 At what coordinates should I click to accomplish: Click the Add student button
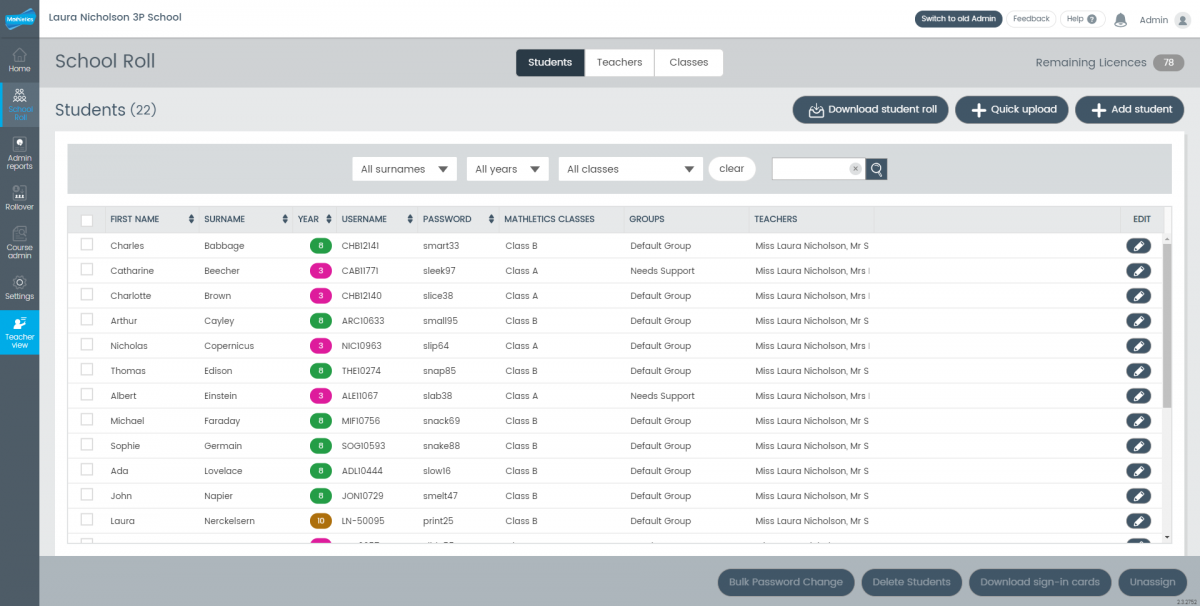pos(1129,109)
